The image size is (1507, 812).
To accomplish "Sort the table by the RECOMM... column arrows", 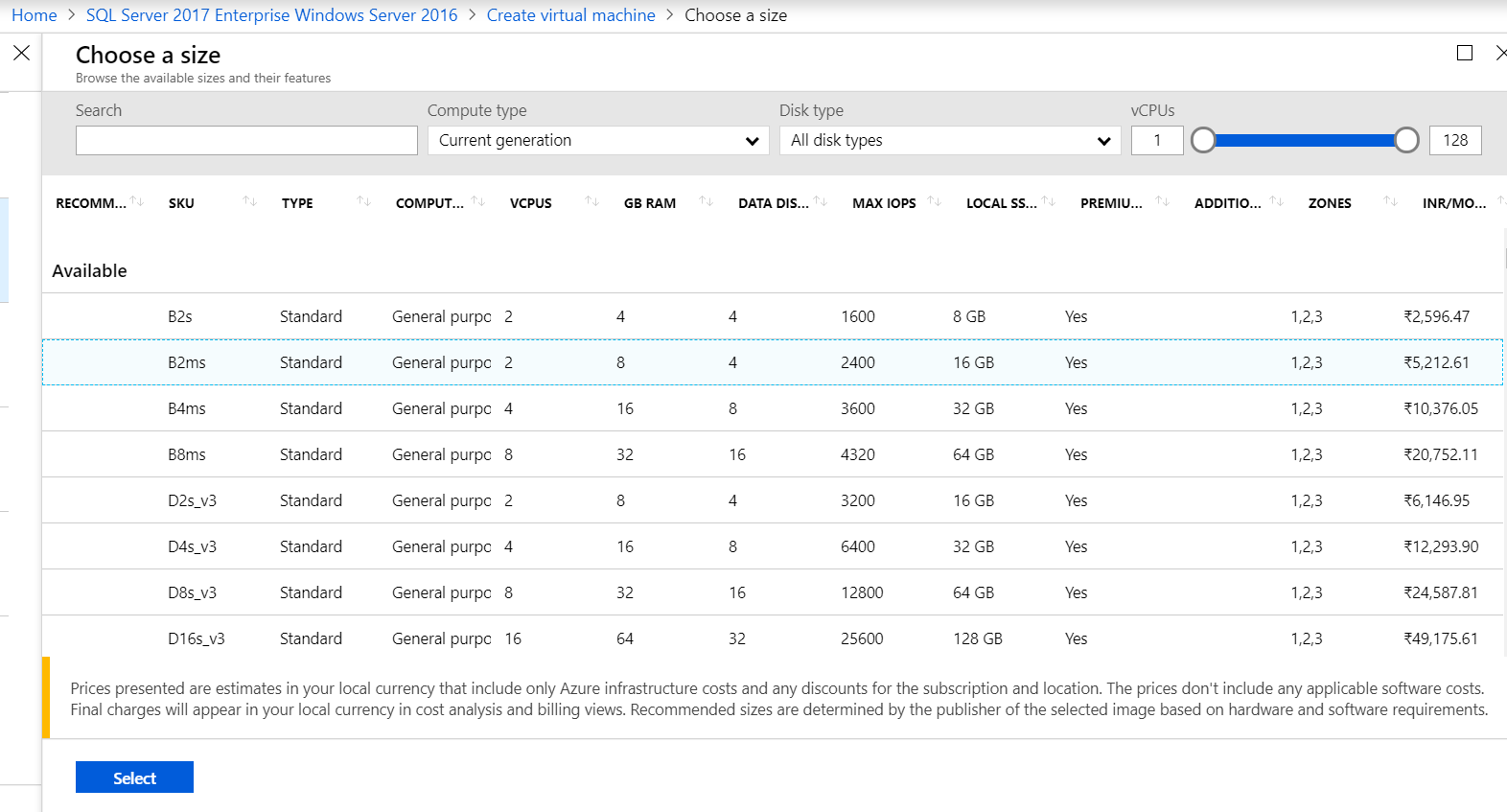I will (137, 201).
